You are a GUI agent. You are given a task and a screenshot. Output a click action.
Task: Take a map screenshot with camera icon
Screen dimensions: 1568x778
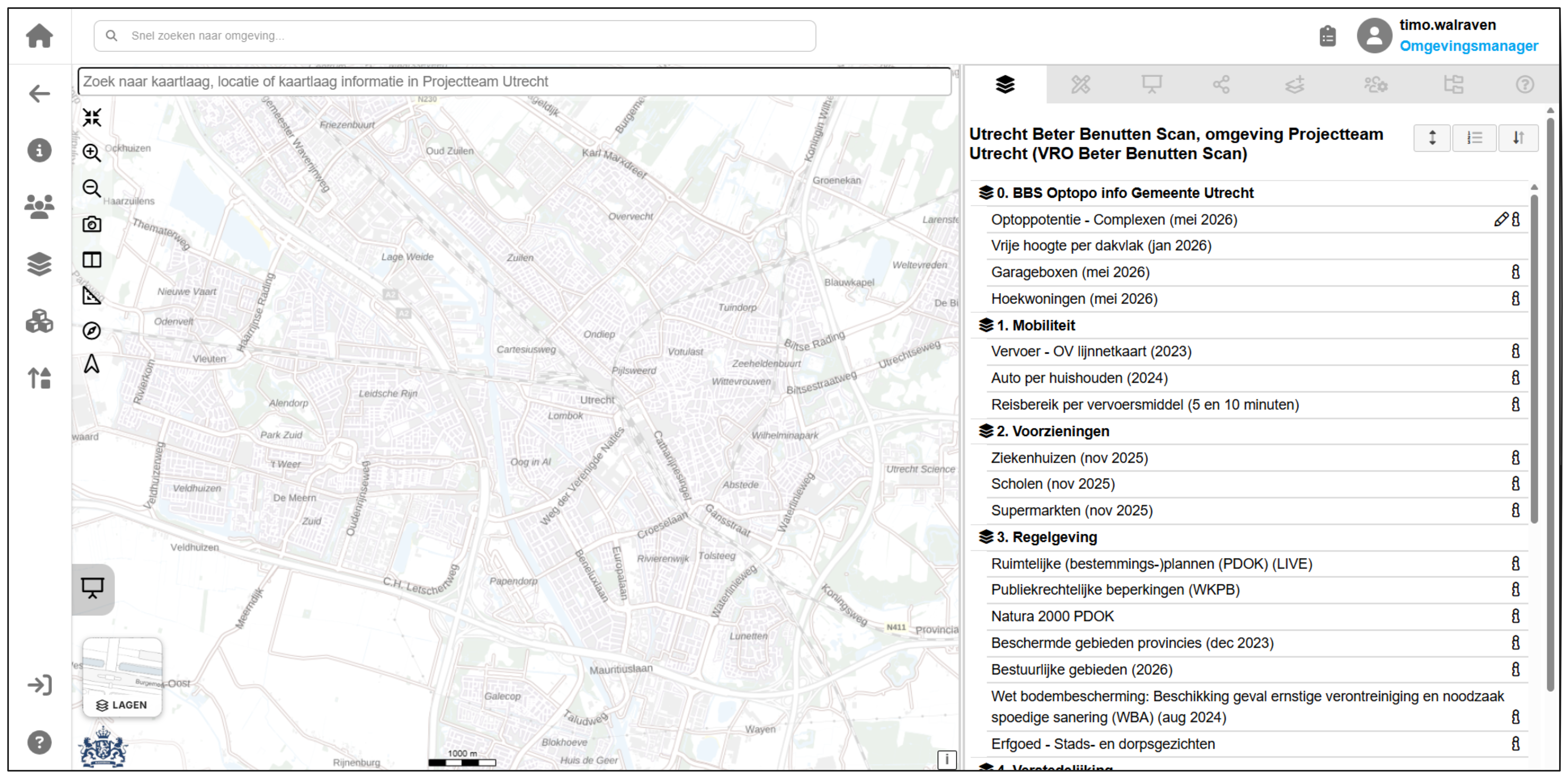(92, 224)
